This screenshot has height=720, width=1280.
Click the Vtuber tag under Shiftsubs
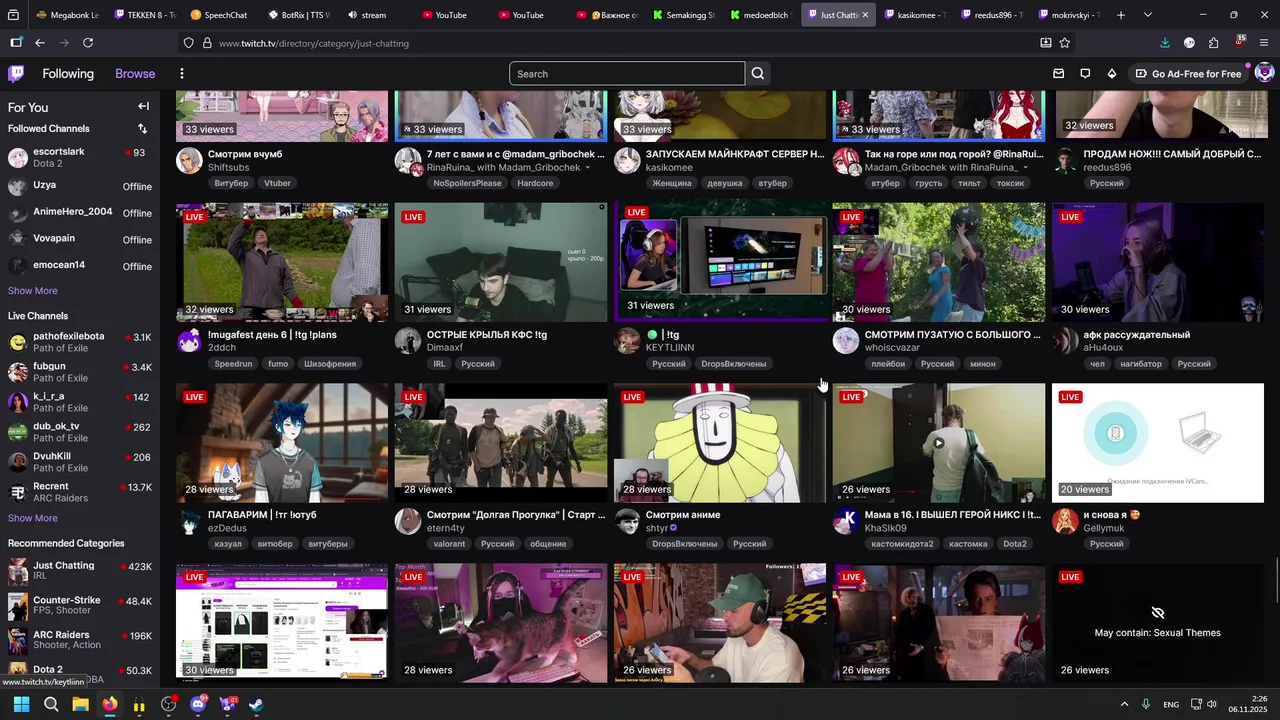(x=277, y=183)
